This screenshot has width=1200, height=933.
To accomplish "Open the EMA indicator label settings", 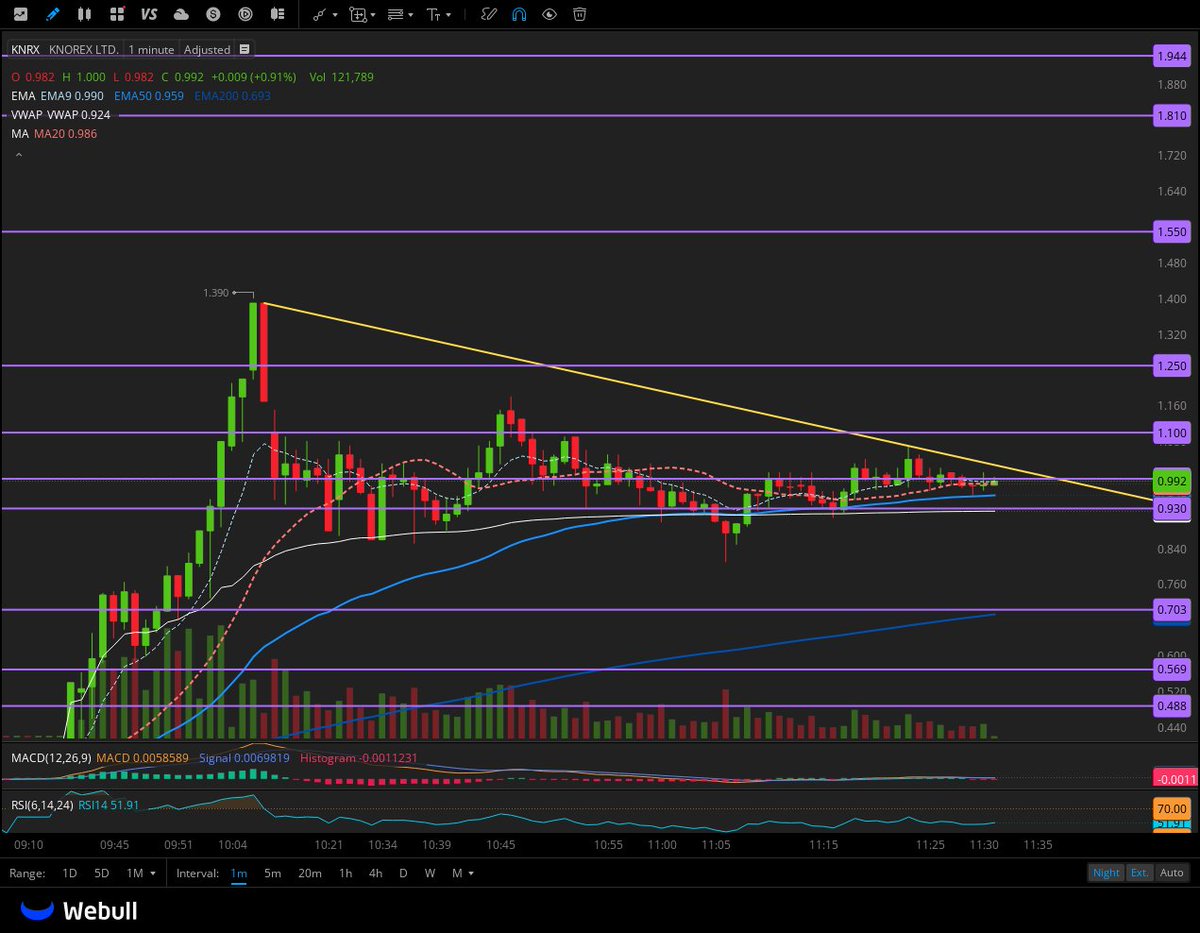I will (x=22, y=96).
